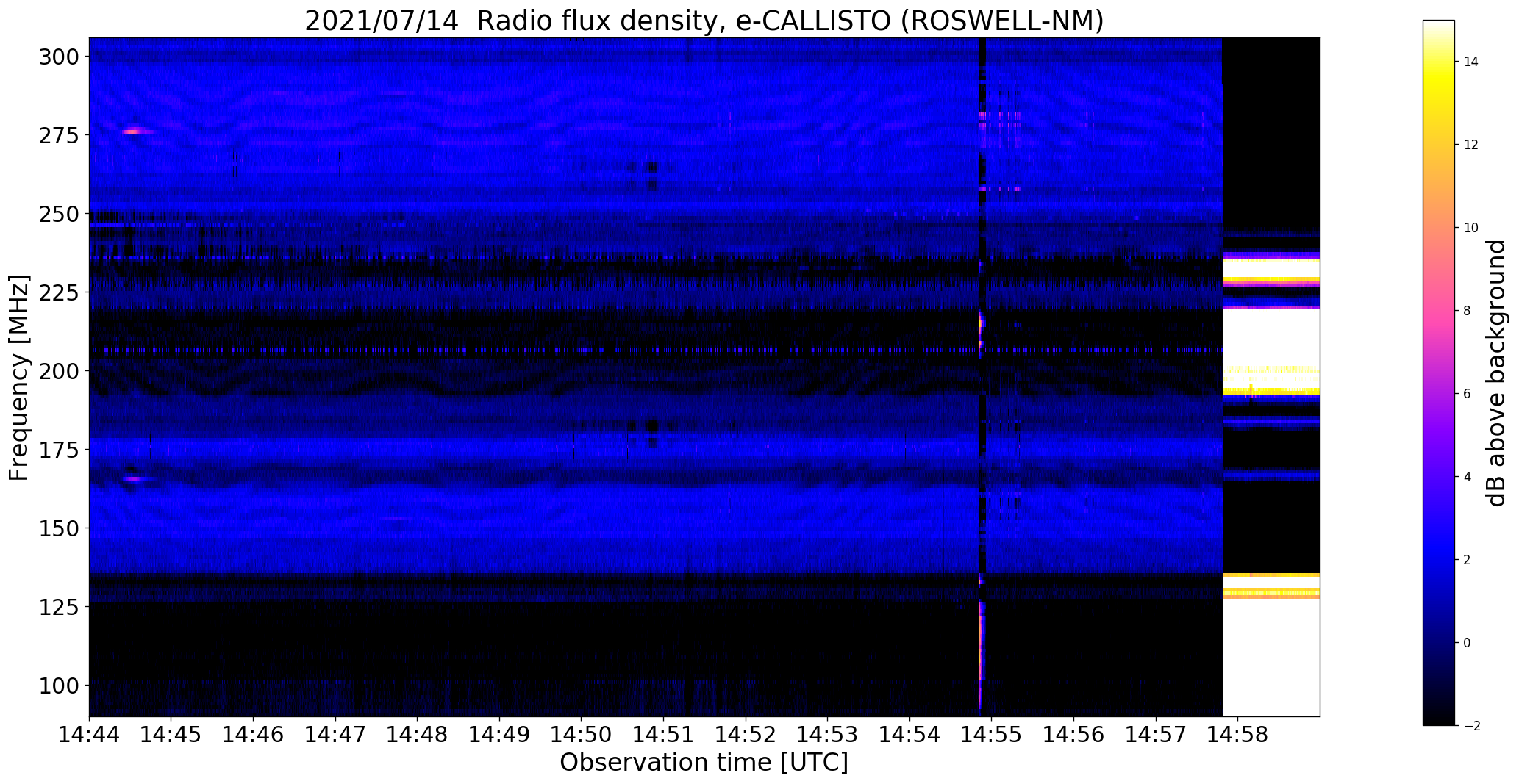Click the colorbar tick value 12
Viewport: 1519px width, 784px height.
(1471, 145)
